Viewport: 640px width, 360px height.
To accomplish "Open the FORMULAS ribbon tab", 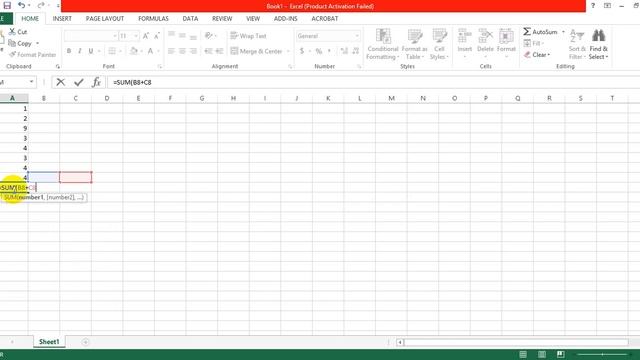I will click(x=153, y=18).
